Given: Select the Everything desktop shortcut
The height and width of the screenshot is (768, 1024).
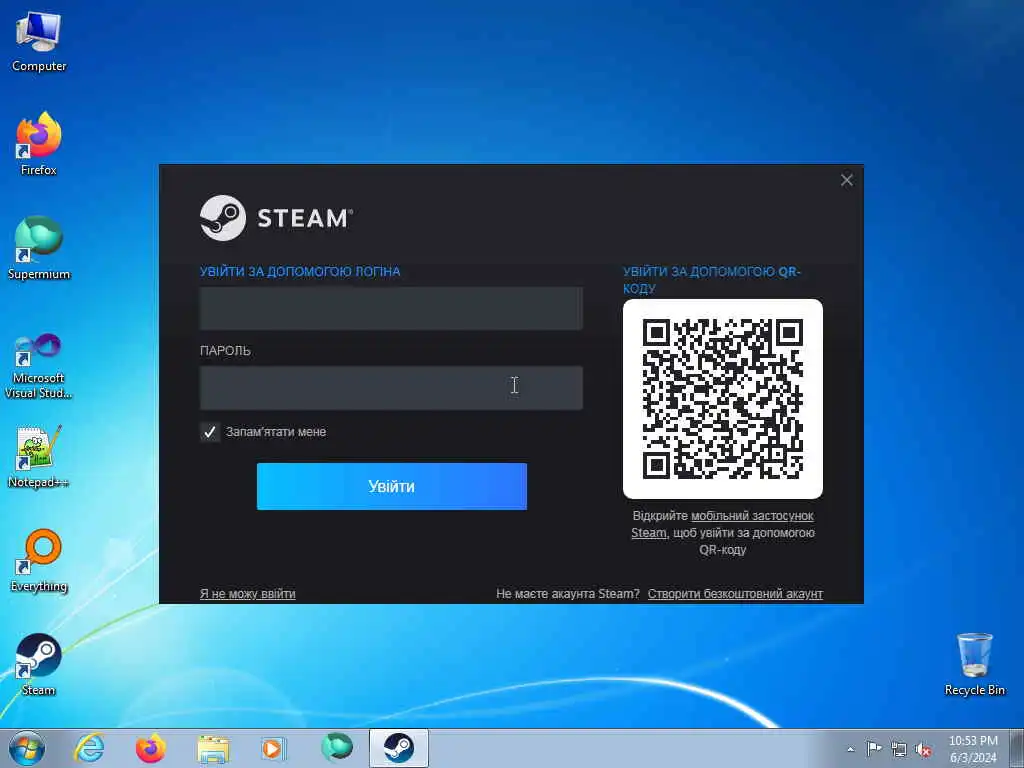Looking at the screenshot, I should [x=39, y=561].
